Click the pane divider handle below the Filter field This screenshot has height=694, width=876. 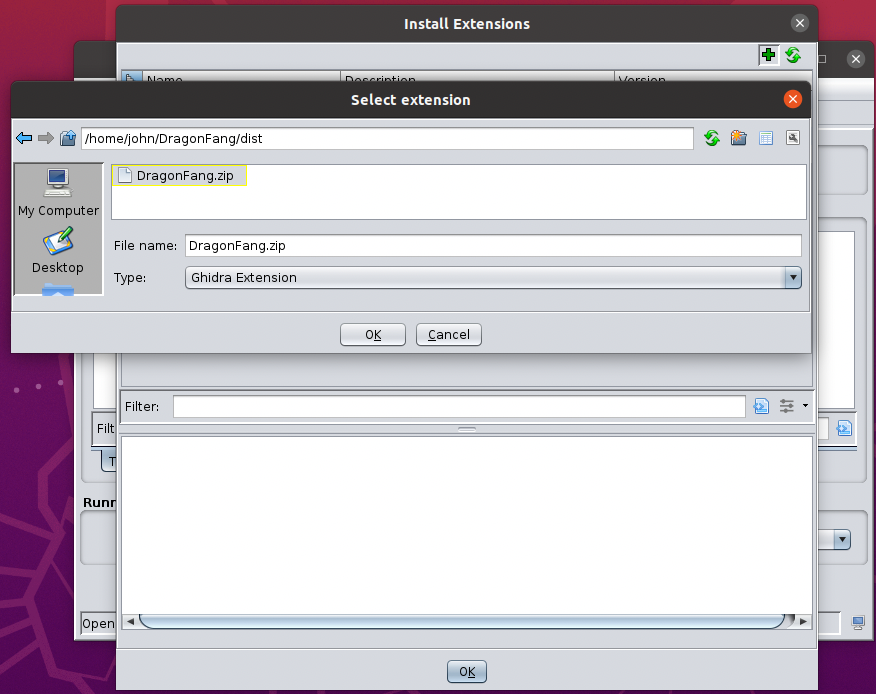(x=467, y=429)
